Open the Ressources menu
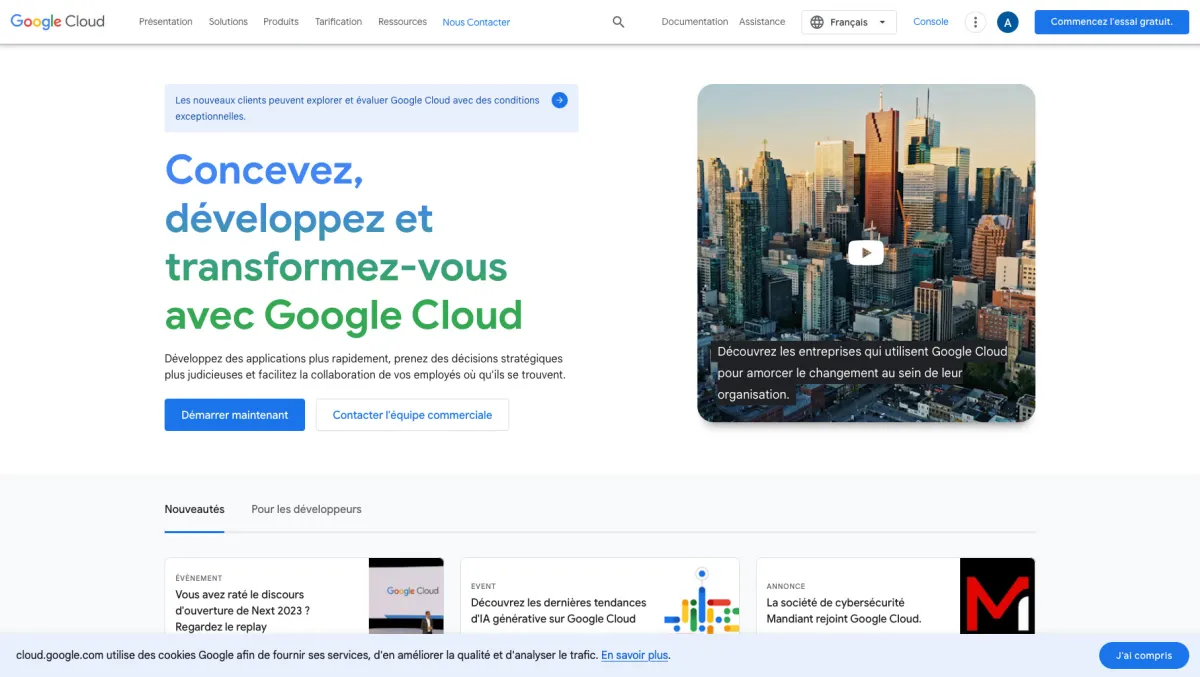This screenshot has width=1200, height=677. (x=402, y=22)
